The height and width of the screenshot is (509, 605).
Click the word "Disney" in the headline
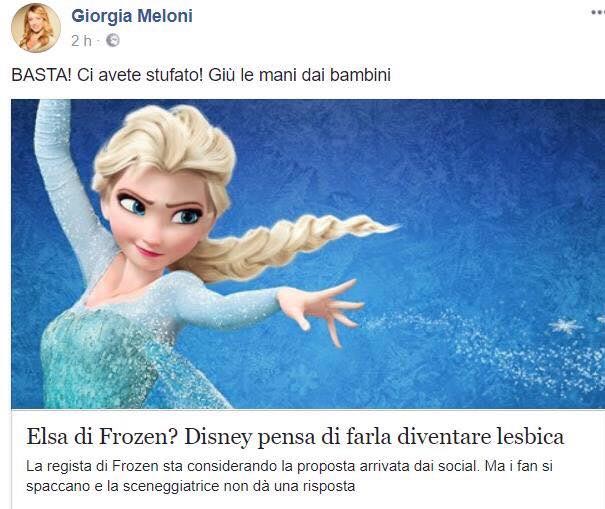[218, 437]
